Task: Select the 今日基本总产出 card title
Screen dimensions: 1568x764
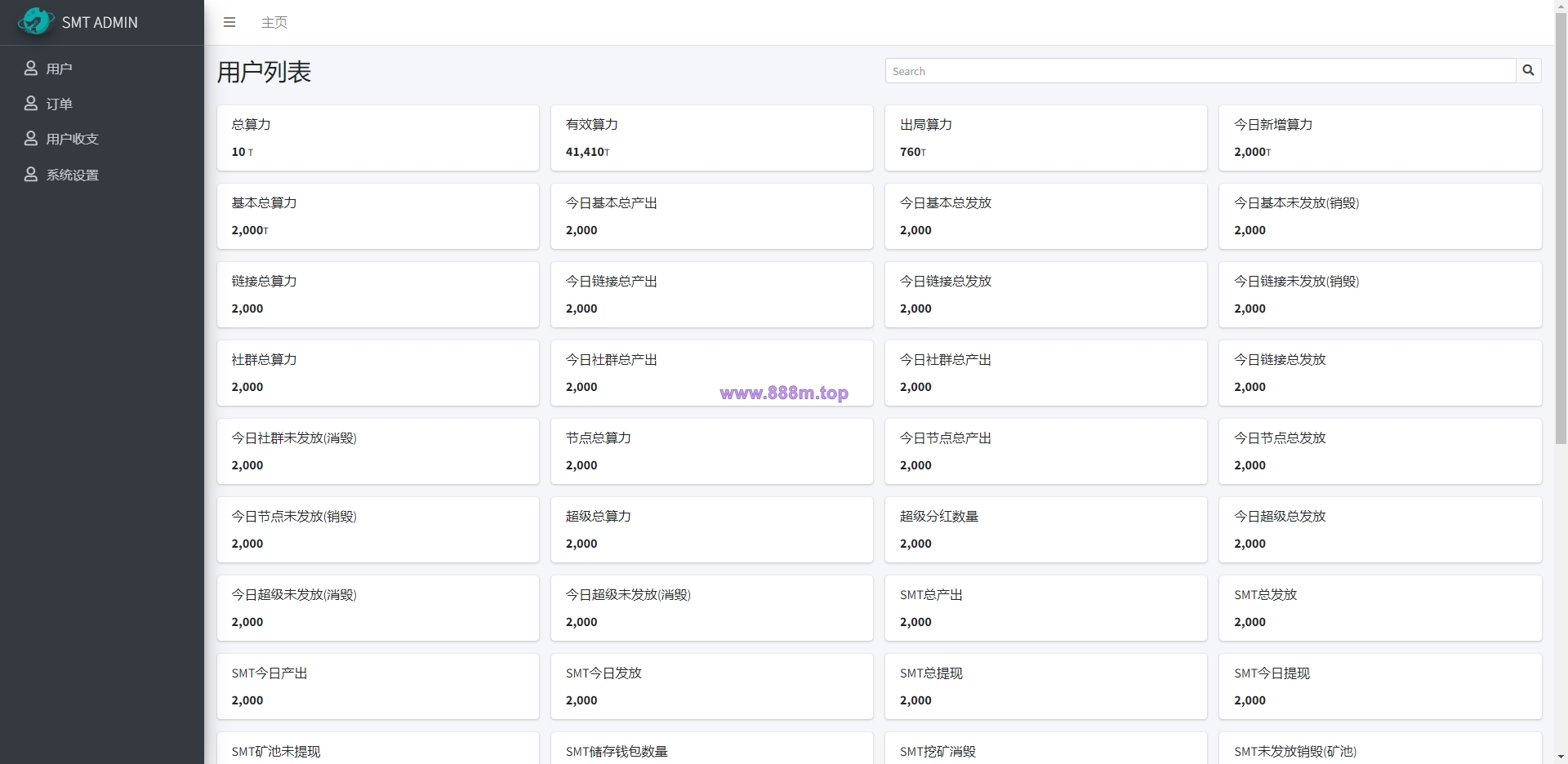Action: coord(612,203)
